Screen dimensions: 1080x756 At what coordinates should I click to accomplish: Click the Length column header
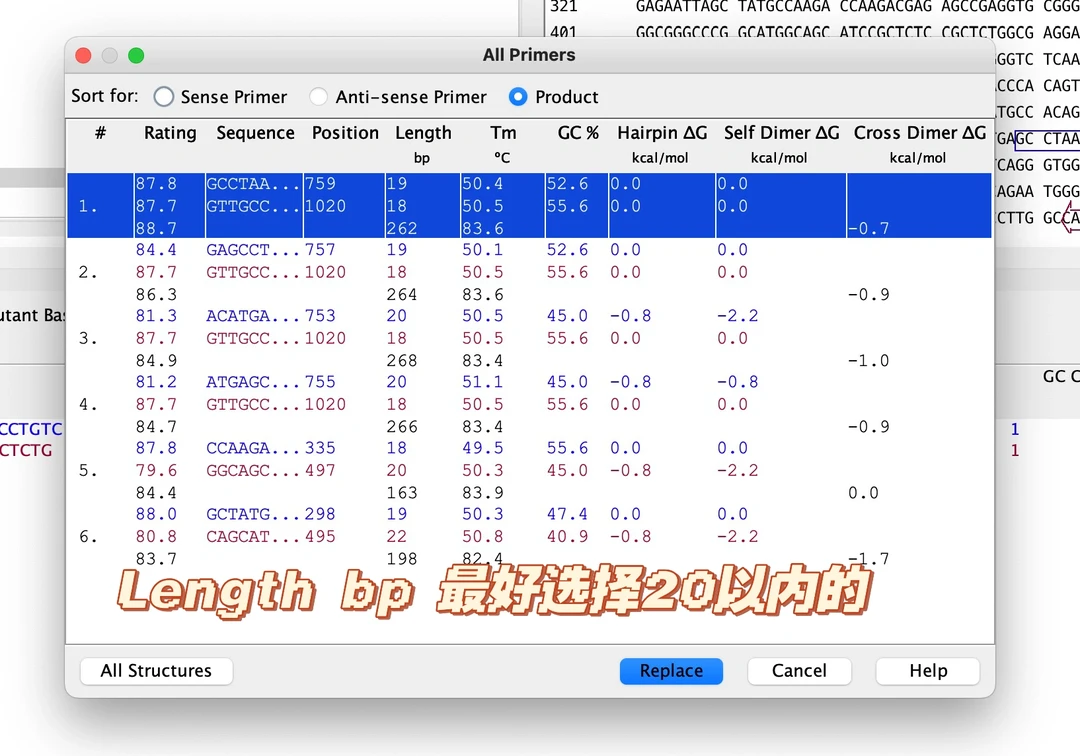423,133
